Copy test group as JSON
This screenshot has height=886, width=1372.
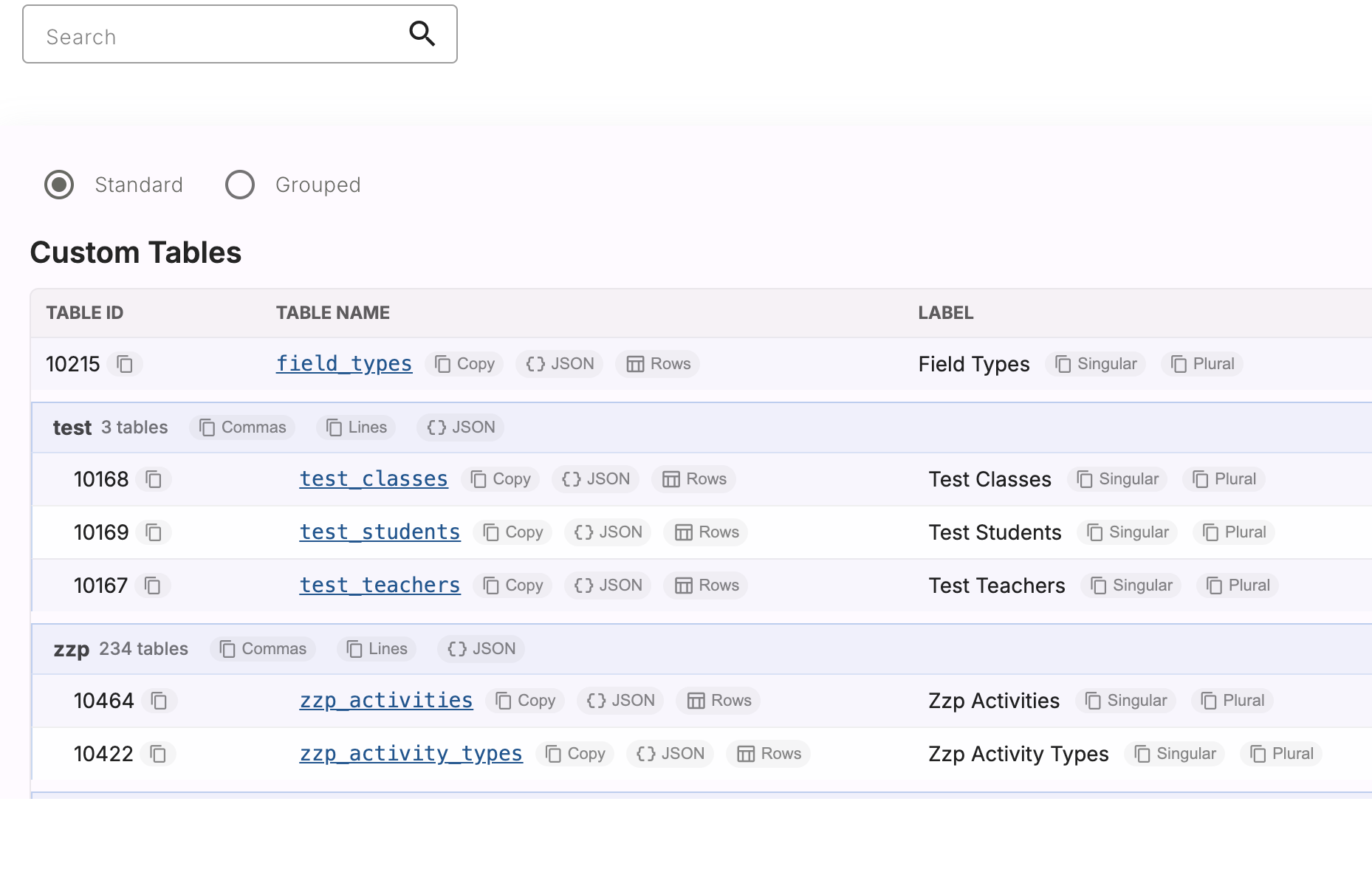pyautogui.click(x=461, y=427)
